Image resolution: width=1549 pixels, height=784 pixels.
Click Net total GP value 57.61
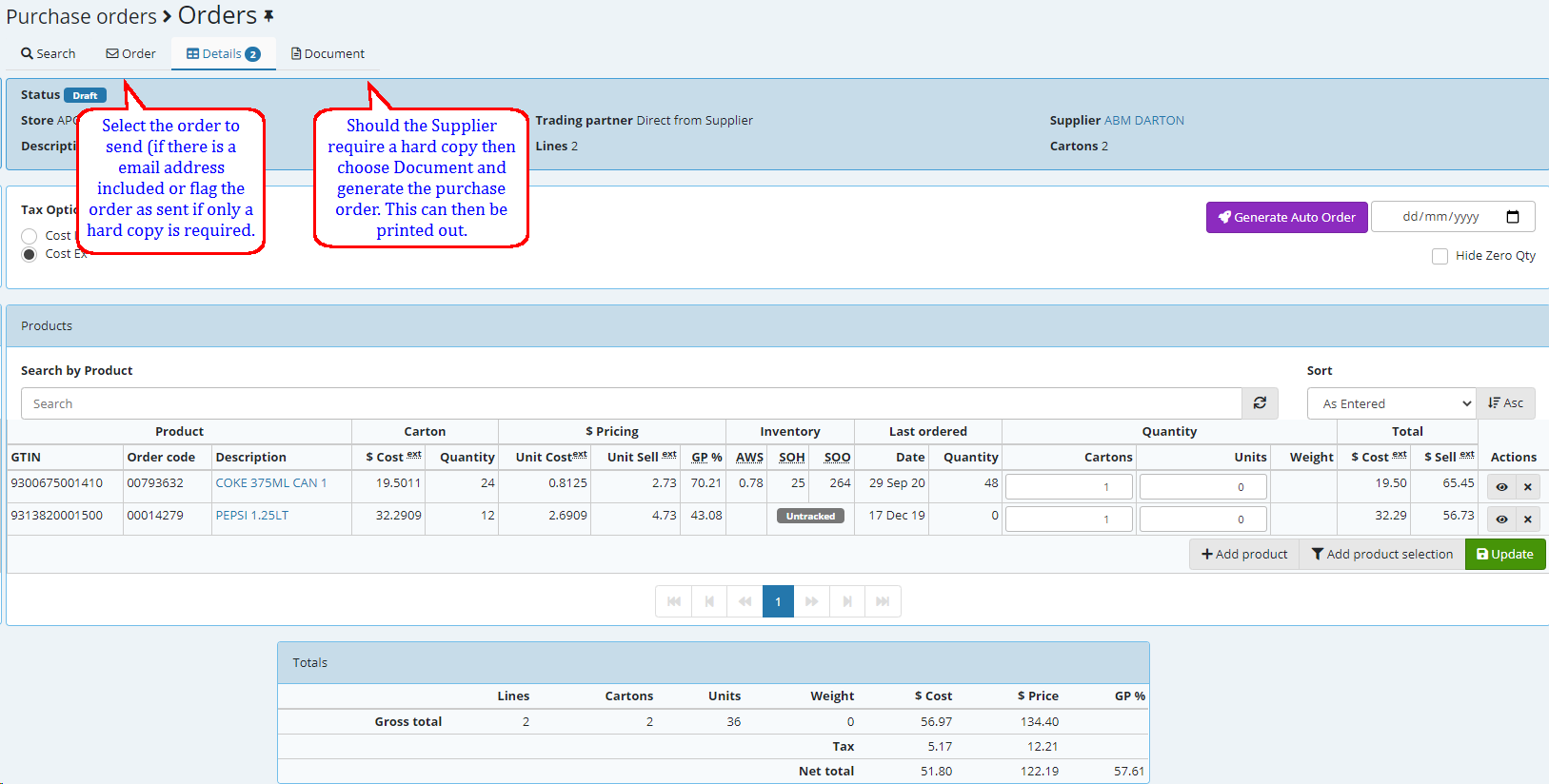[1129, 772]
